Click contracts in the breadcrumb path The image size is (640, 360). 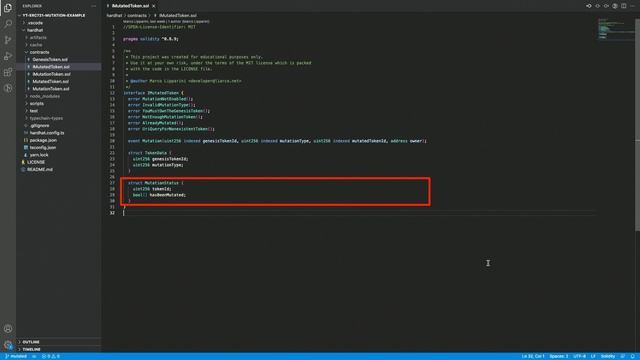coord(137,16)
